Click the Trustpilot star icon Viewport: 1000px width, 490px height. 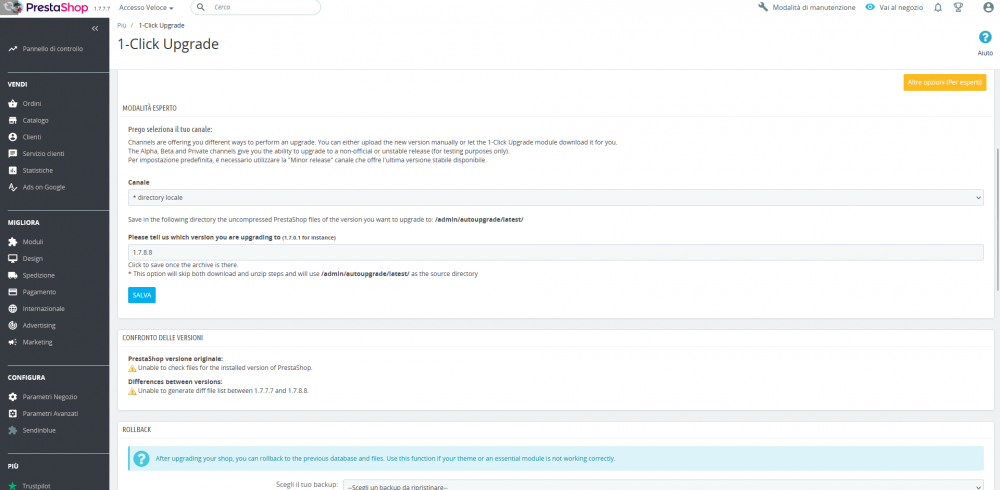tap(12, 486)
